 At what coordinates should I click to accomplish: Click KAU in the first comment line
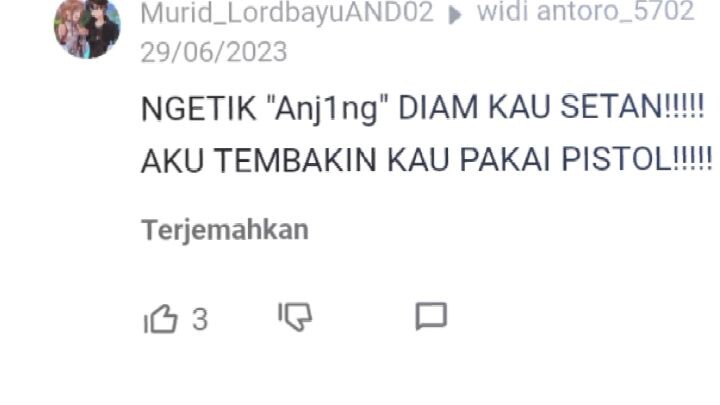(519, 107)
